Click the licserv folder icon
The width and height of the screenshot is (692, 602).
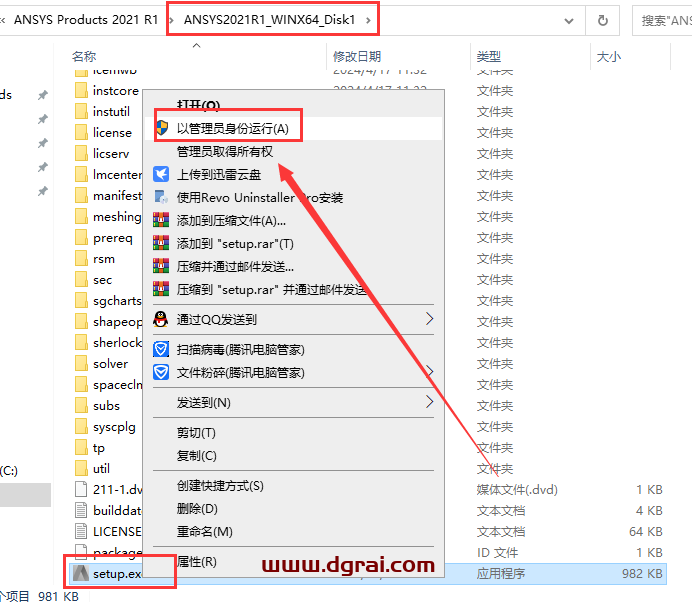coord(81,153)
